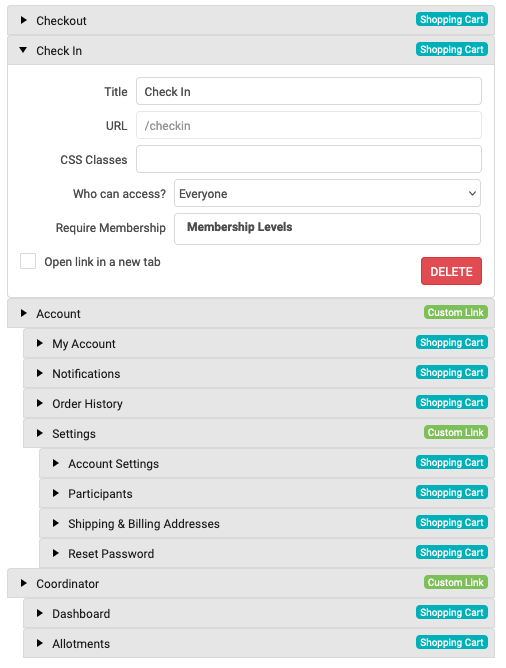Select the Participants row title
506x668 pixels.
[101, 494]
